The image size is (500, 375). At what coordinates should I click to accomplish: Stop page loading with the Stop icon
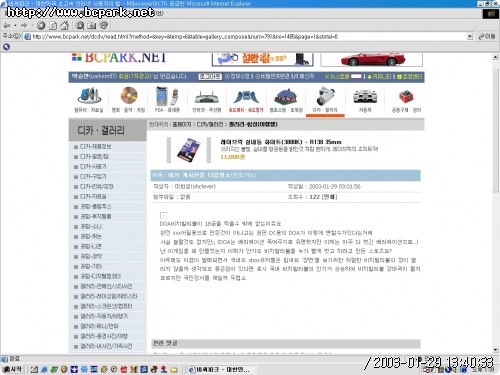click(41, 25)
